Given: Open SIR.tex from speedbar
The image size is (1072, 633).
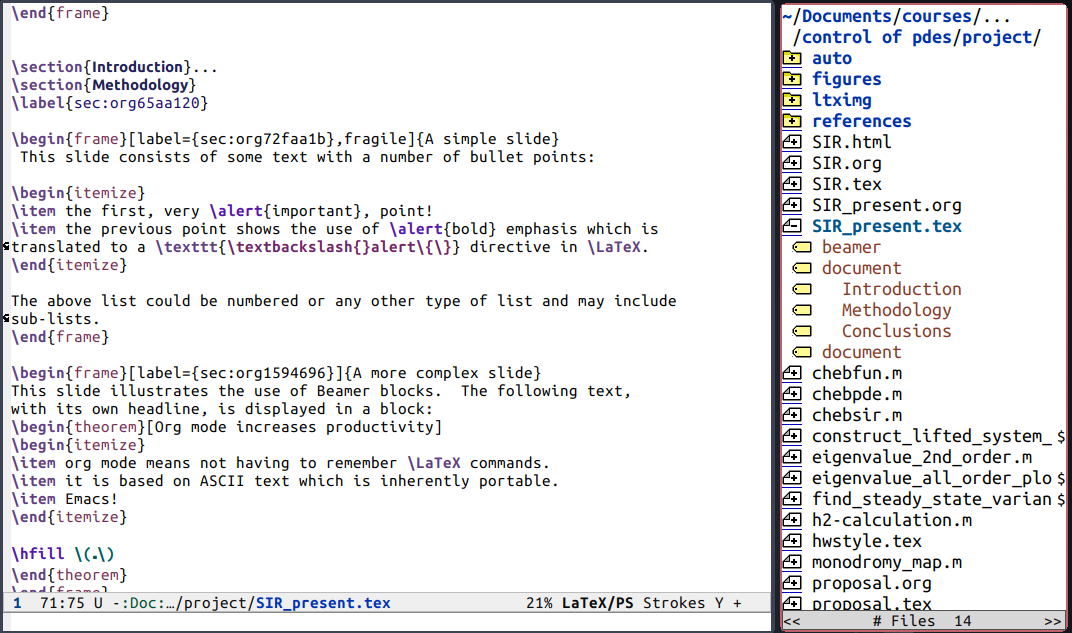Looking at the screenshot, I should (x=846, y=184).
